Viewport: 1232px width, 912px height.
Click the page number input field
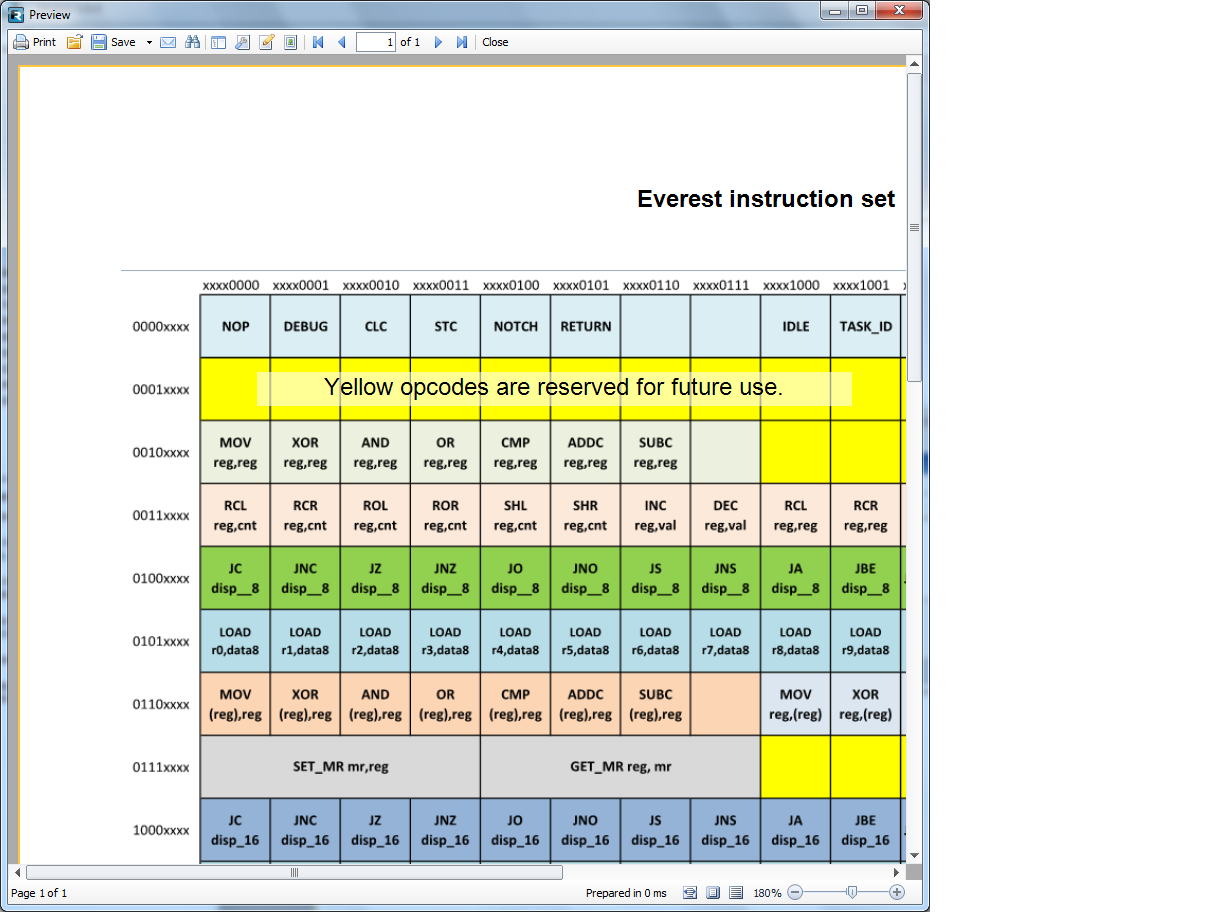click(376, 42)
